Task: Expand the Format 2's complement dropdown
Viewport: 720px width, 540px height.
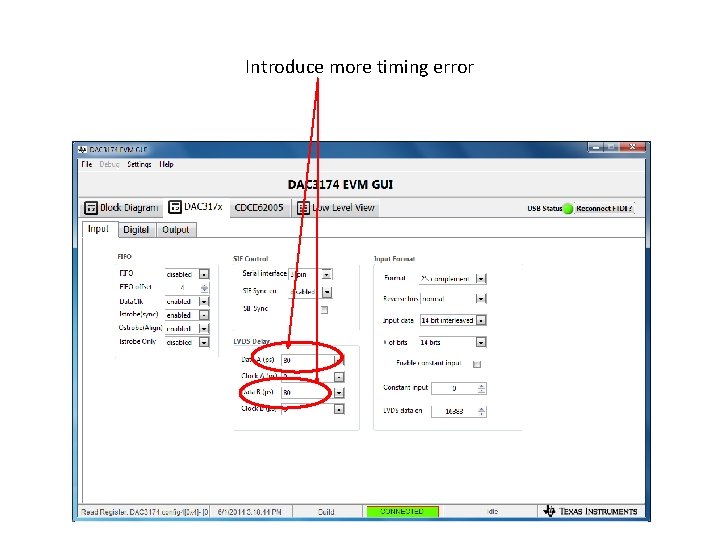Action: (x=481, y=279)
